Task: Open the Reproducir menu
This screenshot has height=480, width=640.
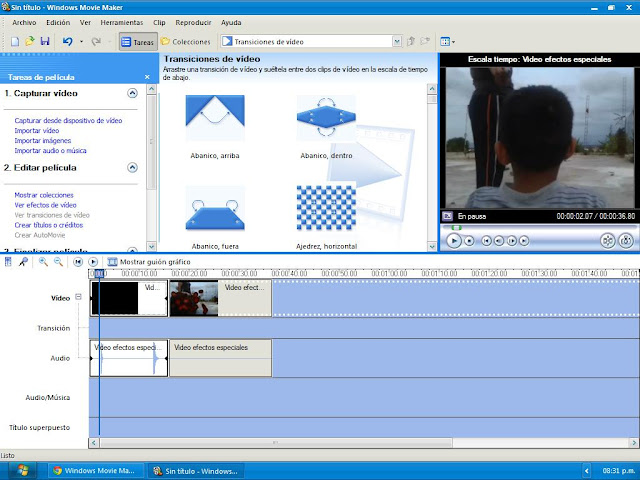Action: tap(193, 22)
